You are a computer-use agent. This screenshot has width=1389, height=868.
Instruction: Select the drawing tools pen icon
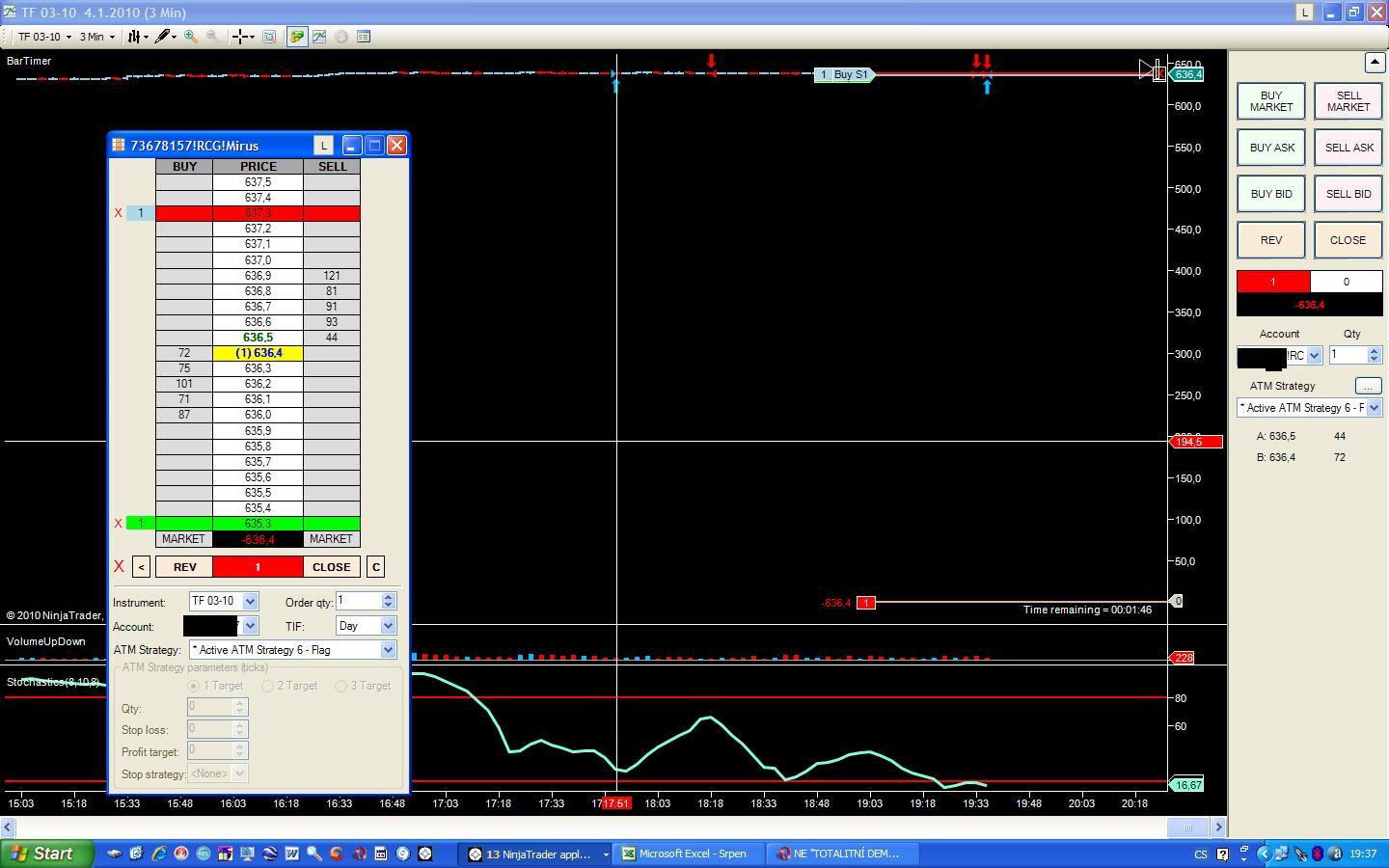pyautogui.click(x=162, y=37)
